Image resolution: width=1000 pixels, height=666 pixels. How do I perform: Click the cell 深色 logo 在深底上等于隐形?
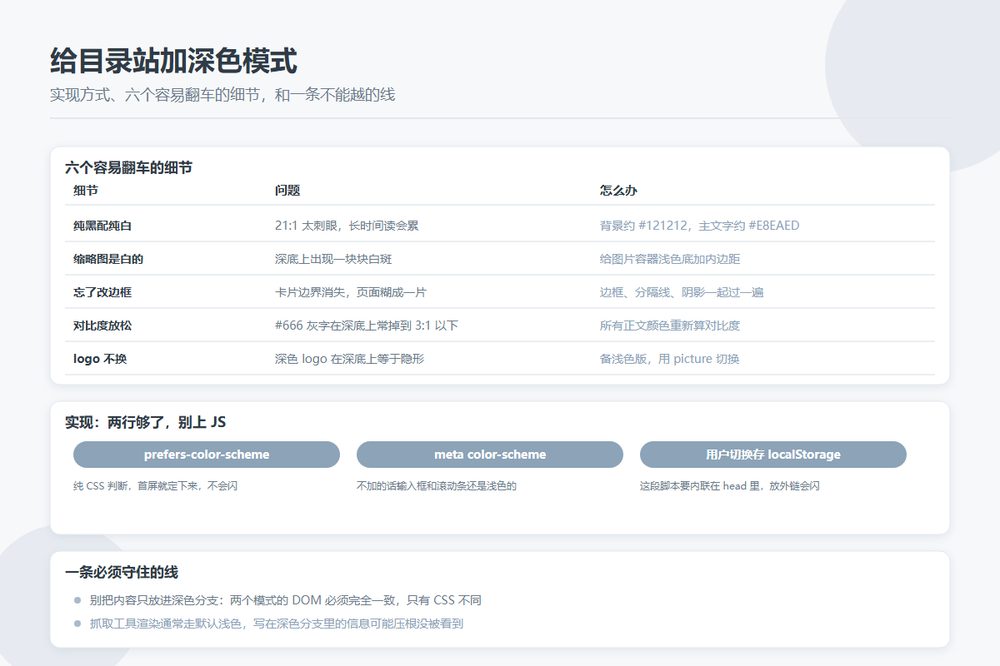click(349, 359)
